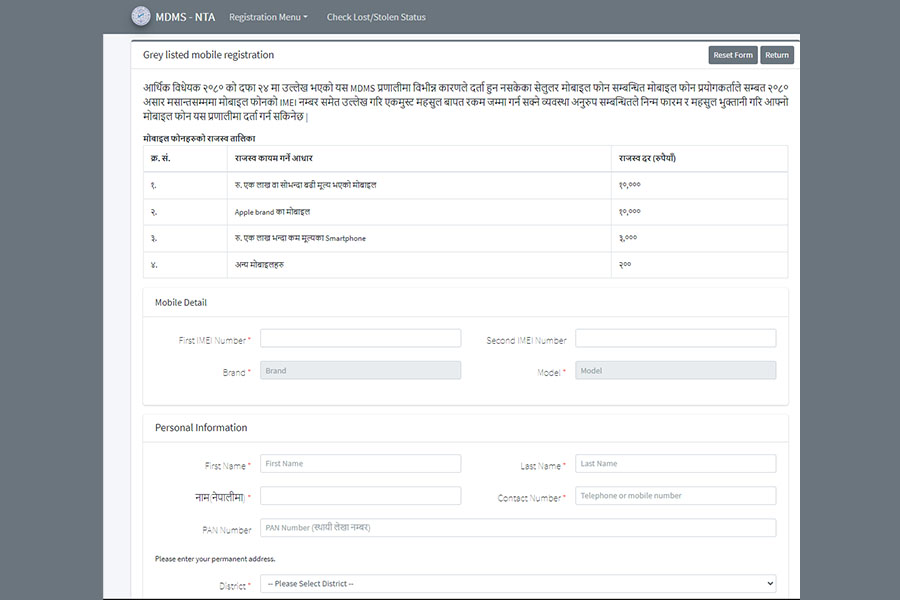The height and width of the screenshot is (600, 900).
Task: Expand the District dropdown using its chevron
Action: (768, 583)
